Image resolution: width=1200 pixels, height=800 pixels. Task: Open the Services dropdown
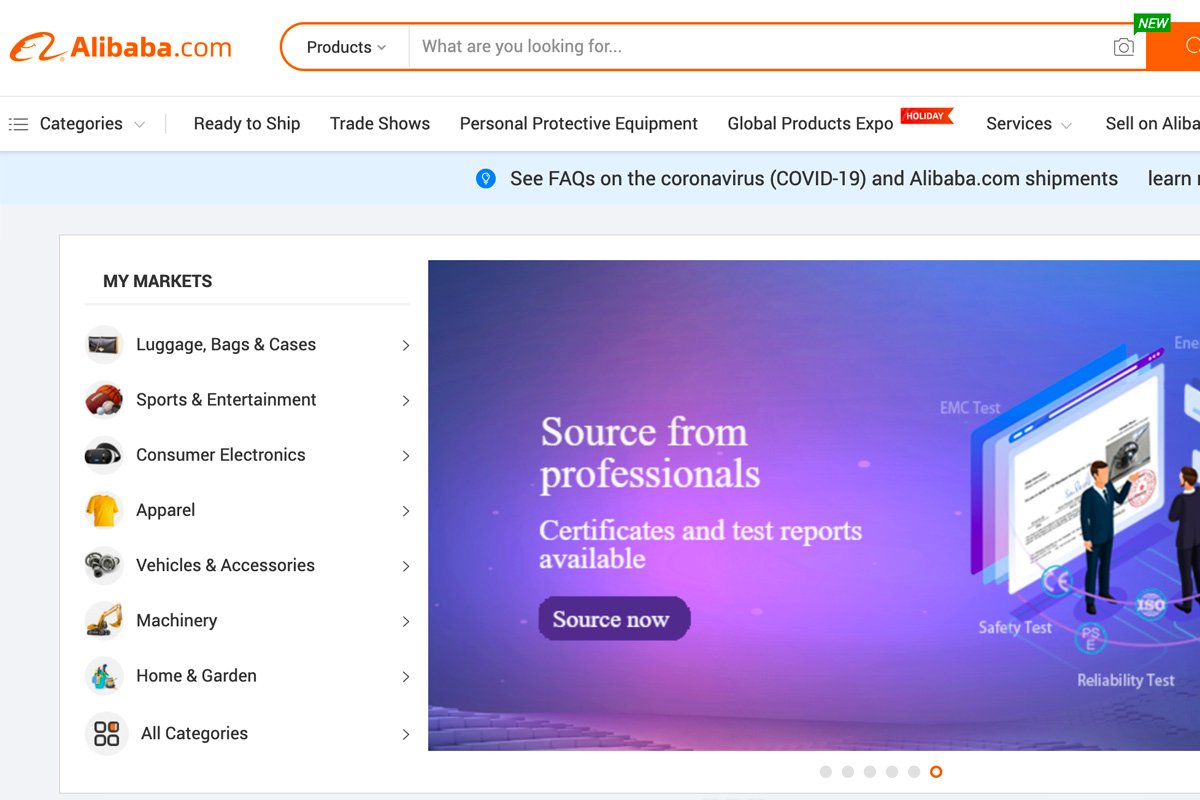point(1029,123)
